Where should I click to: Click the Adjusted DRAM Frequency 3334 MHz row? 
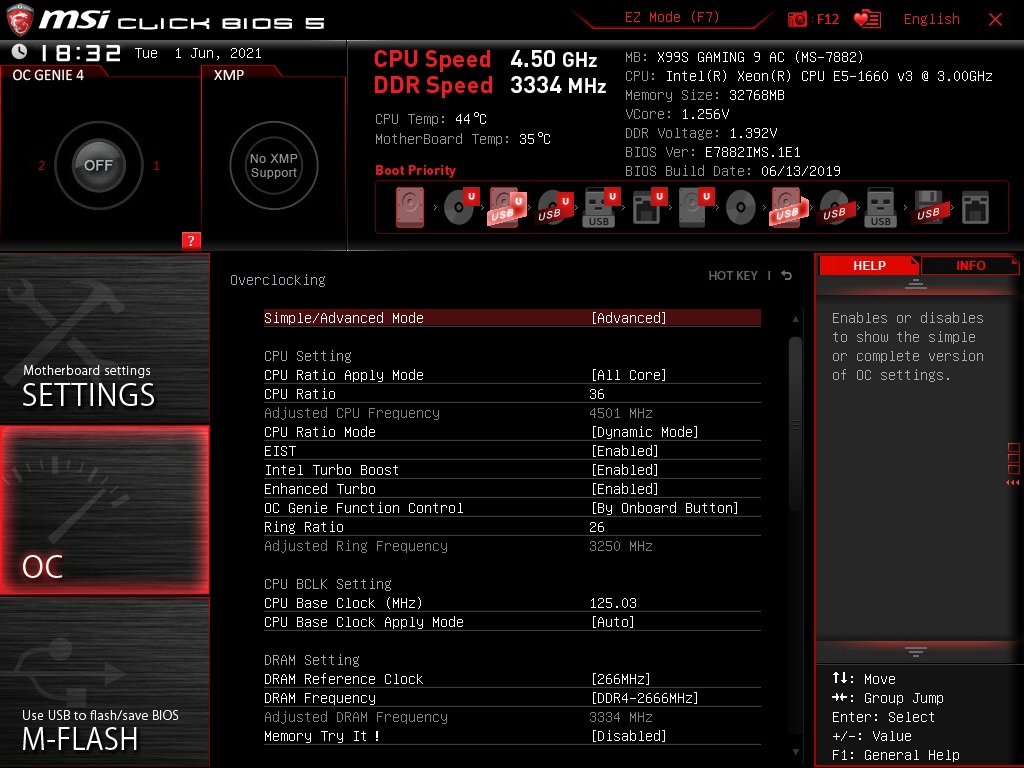(512, 717)
